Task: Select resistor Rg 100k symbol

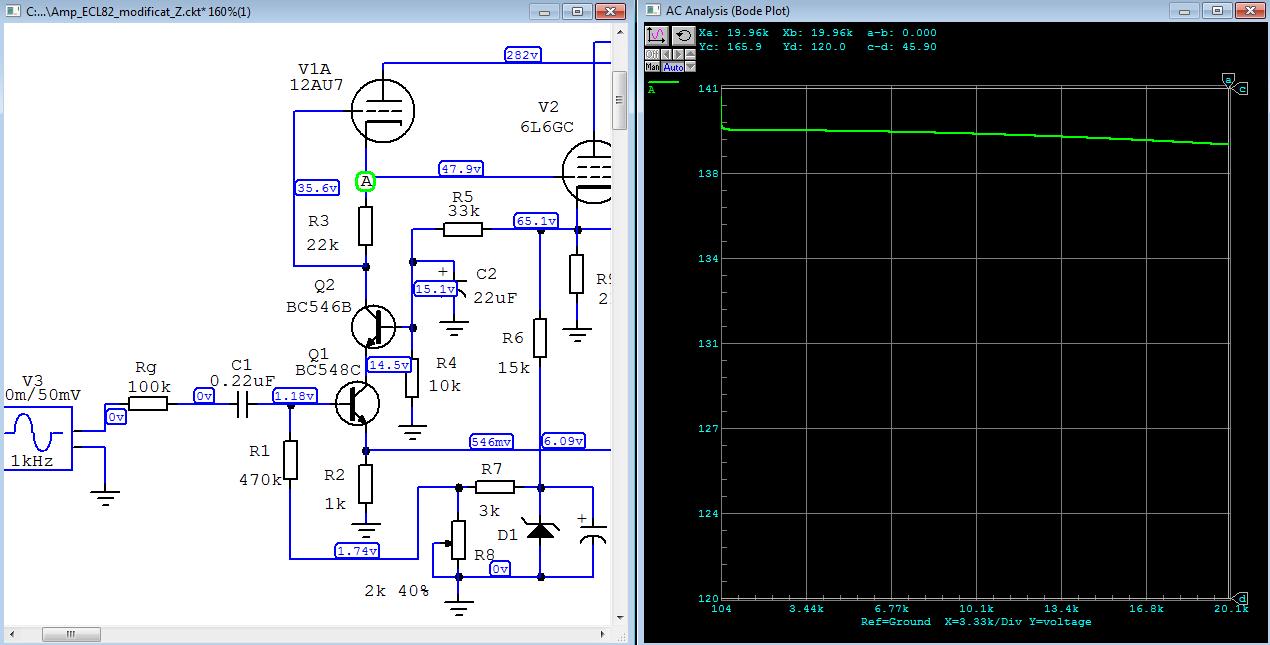Action: tap(149, 404)
